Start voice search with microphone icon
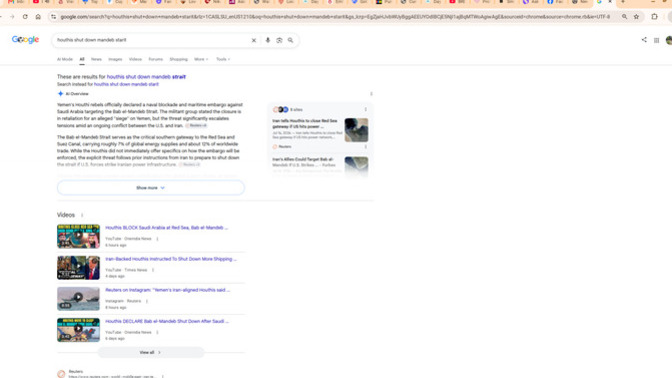 [x=267, y=40]
